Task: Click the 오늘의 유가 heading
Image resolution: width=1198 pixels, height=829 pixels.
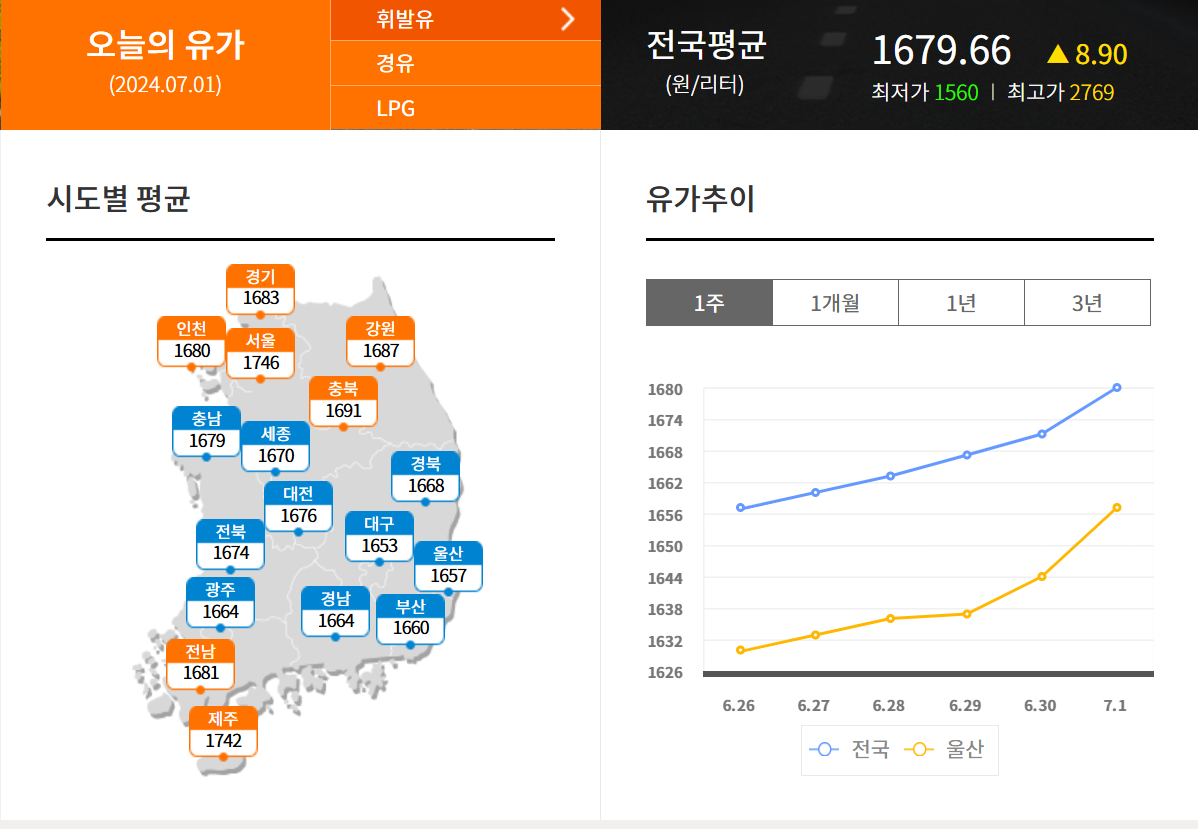Action: coord(165,45)
